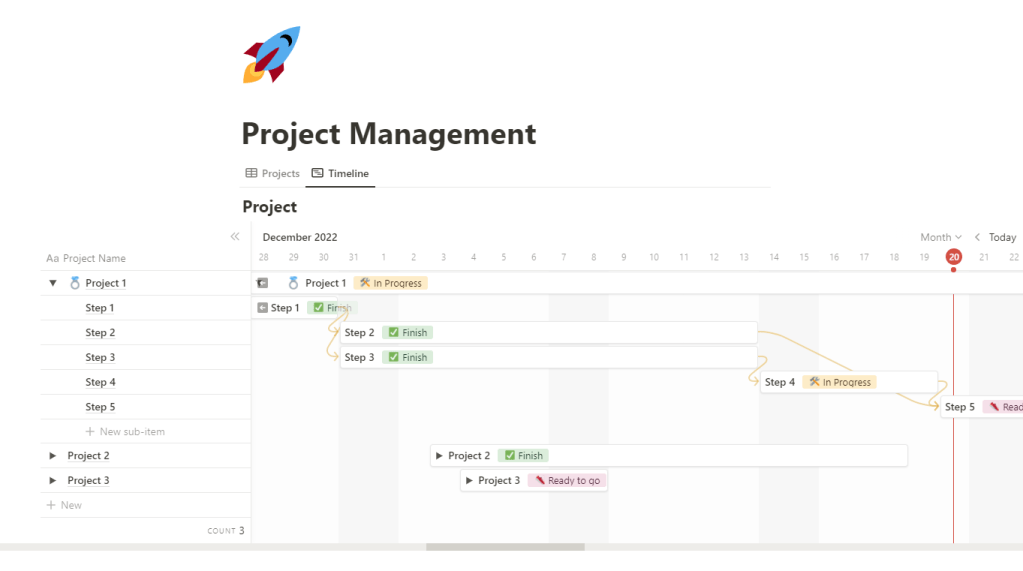Click the plus icon for New sub-item
This screenshot has height=571, width=1023.
click(90, 432)
